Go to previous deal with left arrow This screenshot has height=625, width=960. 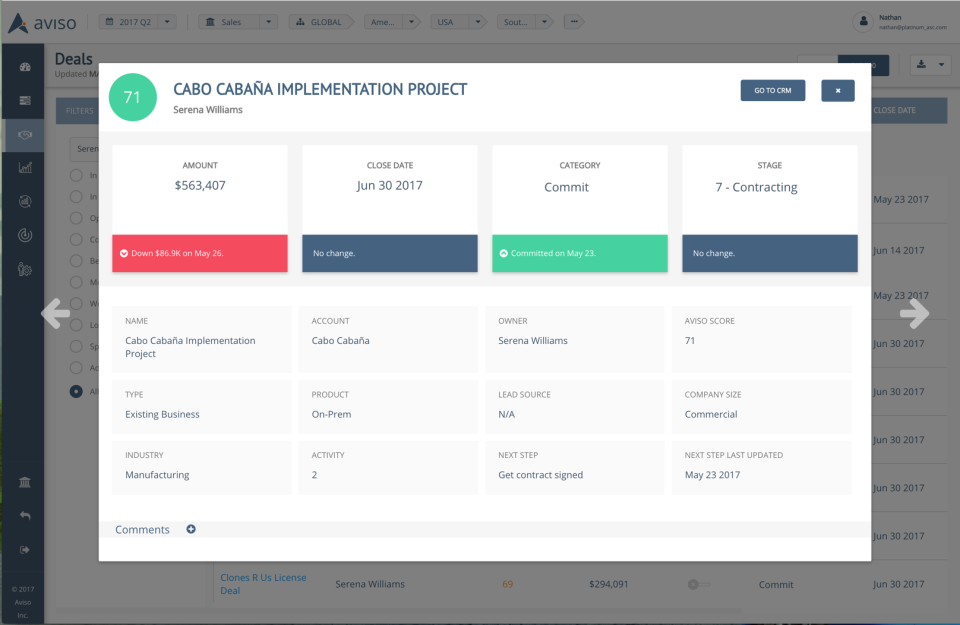click(x=56, y=313)
